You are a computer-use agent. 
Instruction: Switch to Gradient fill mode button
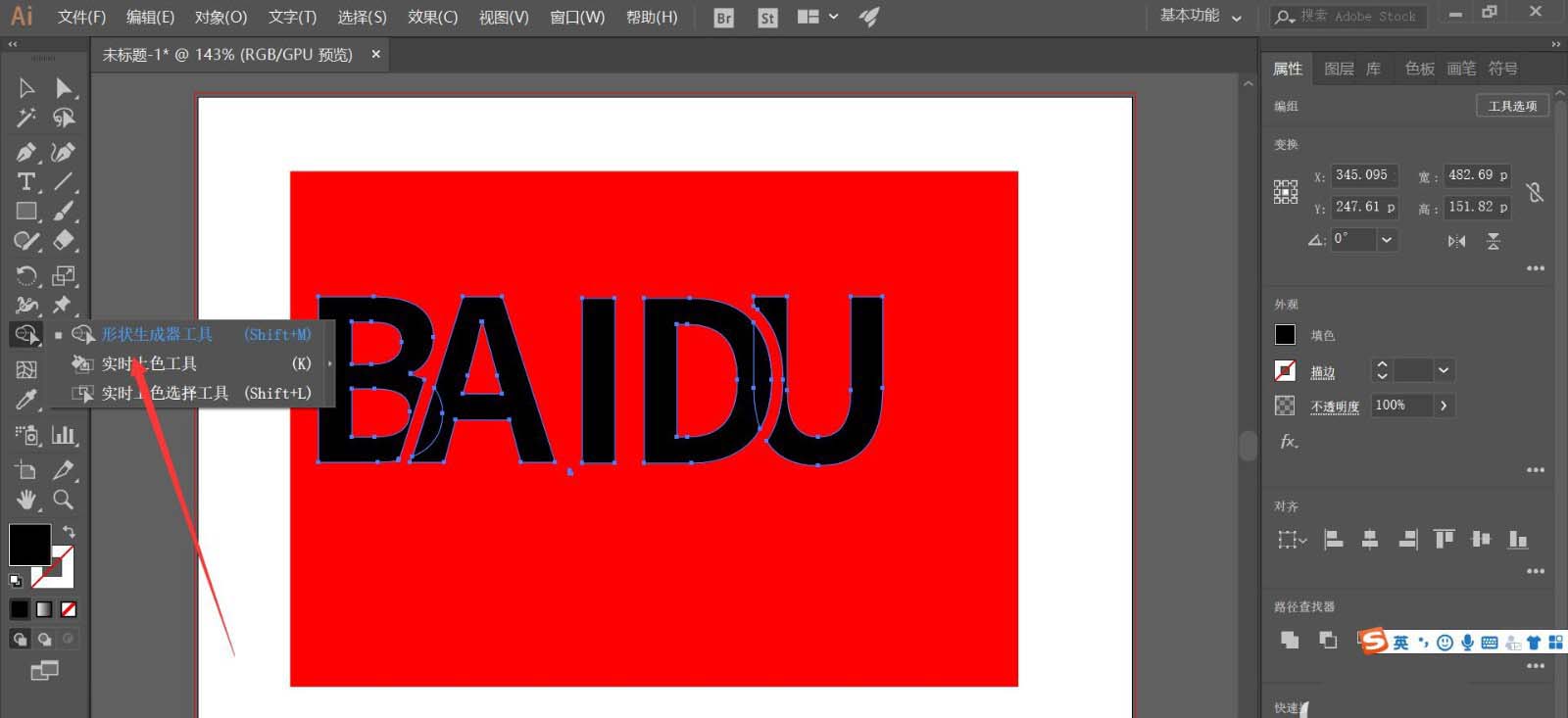[x=44, y=609]
